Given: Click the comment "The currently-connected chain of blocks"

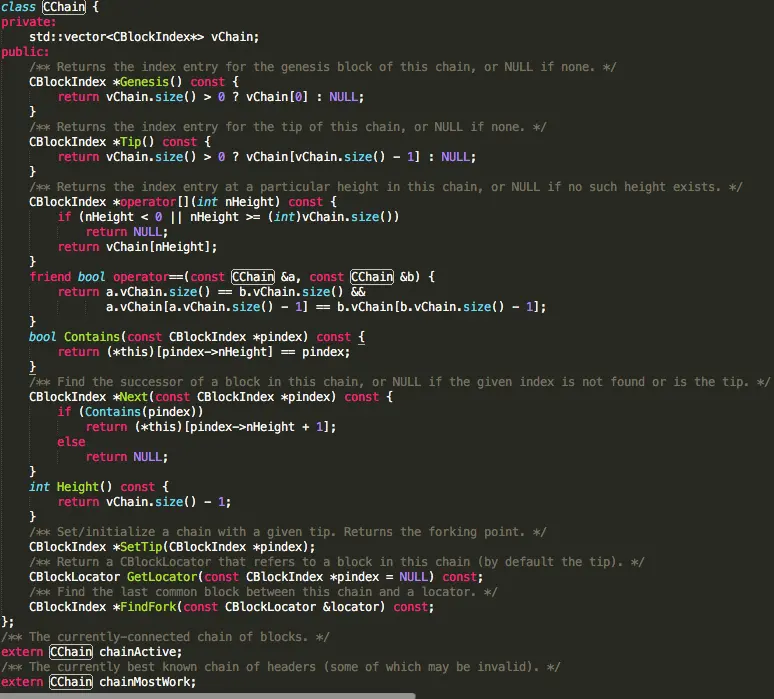Looking at the screenshot, I should 165,637.
